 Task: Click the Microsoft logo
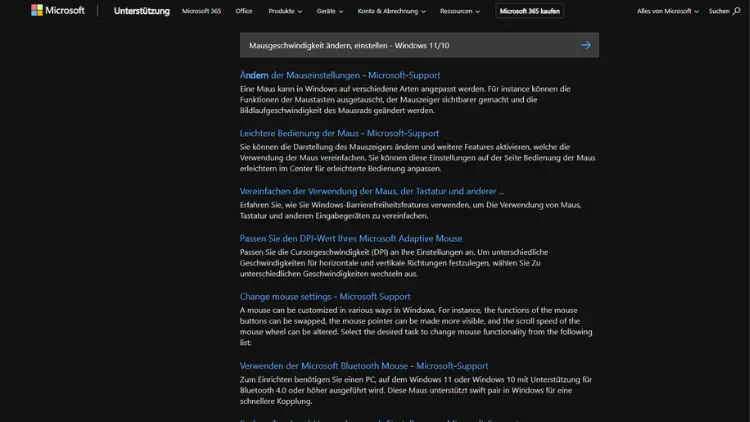click(x=57, y=10)
